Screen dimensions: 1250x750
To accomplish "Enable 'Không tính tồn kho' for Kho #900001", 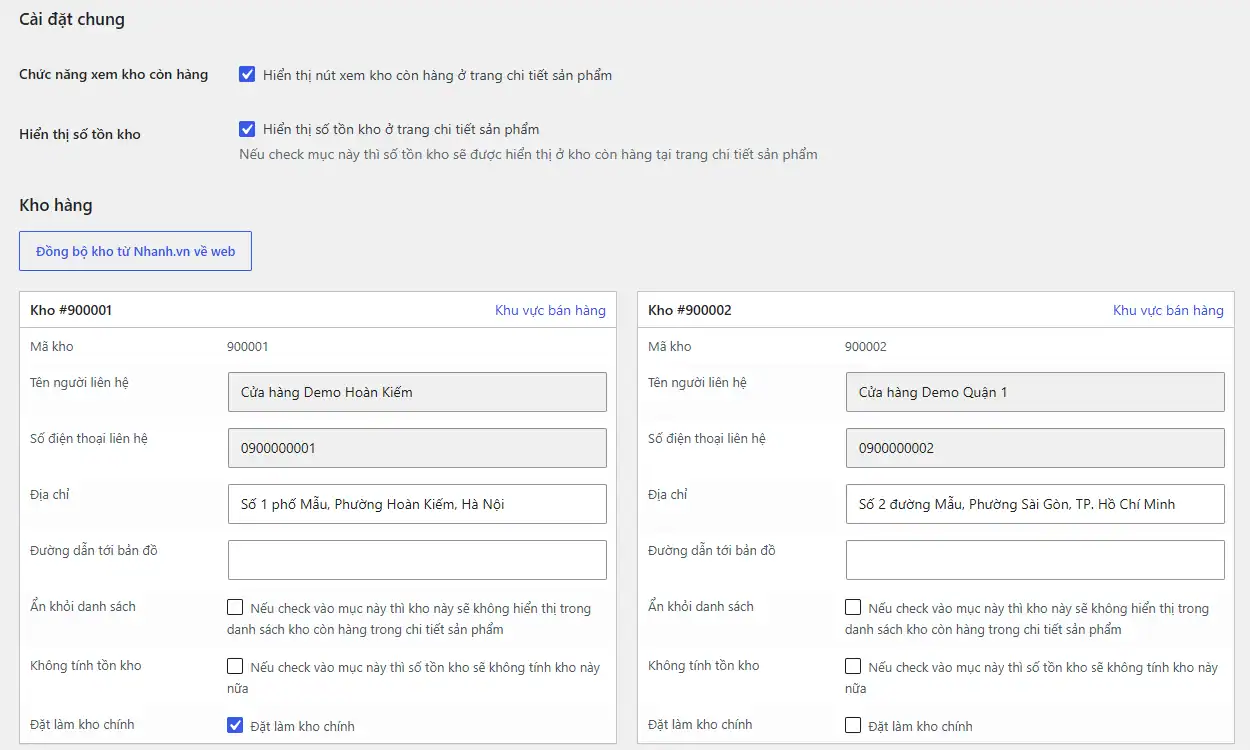I will pos(235,666).
